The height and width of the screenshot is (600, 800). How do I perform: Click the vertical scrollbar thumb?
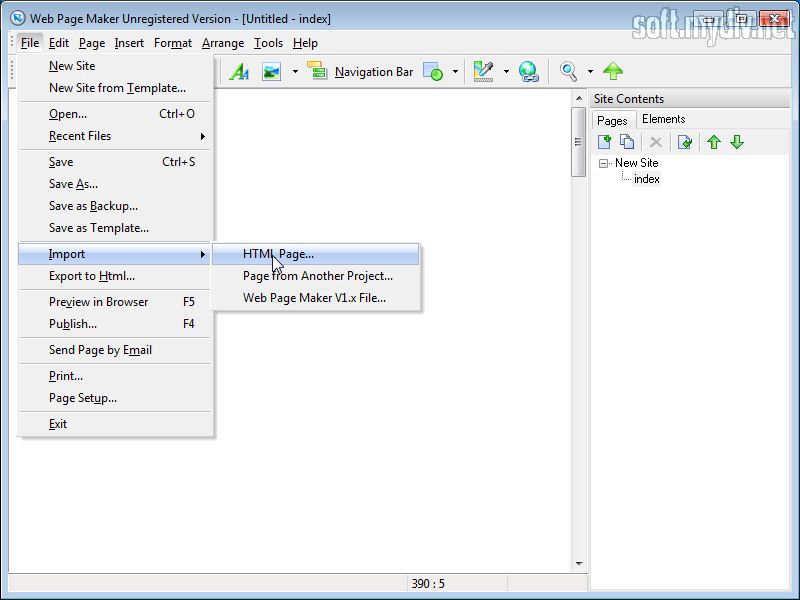click(x=579, y=142)
